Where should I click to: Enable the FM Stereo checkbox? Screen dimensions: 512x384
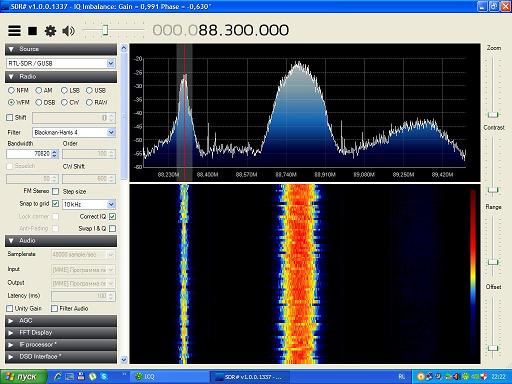click(56, 191)
